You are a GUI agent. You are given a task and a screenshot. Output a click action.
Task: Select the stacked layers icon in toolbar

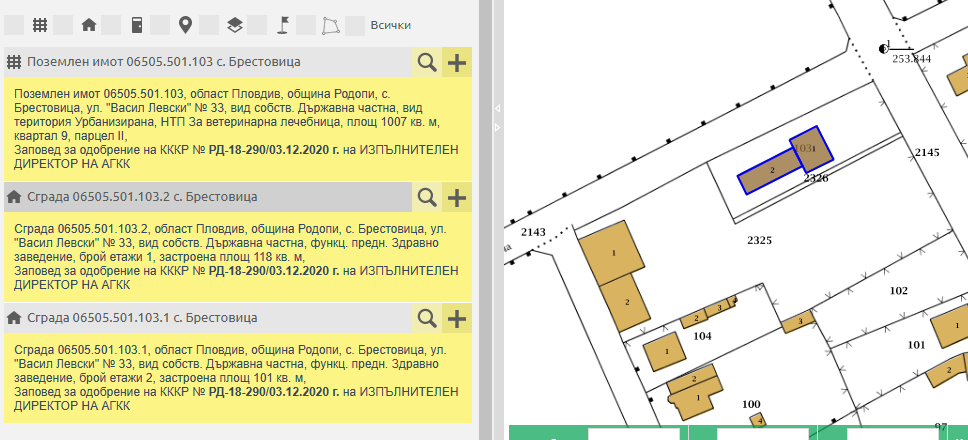coord(234,25)
